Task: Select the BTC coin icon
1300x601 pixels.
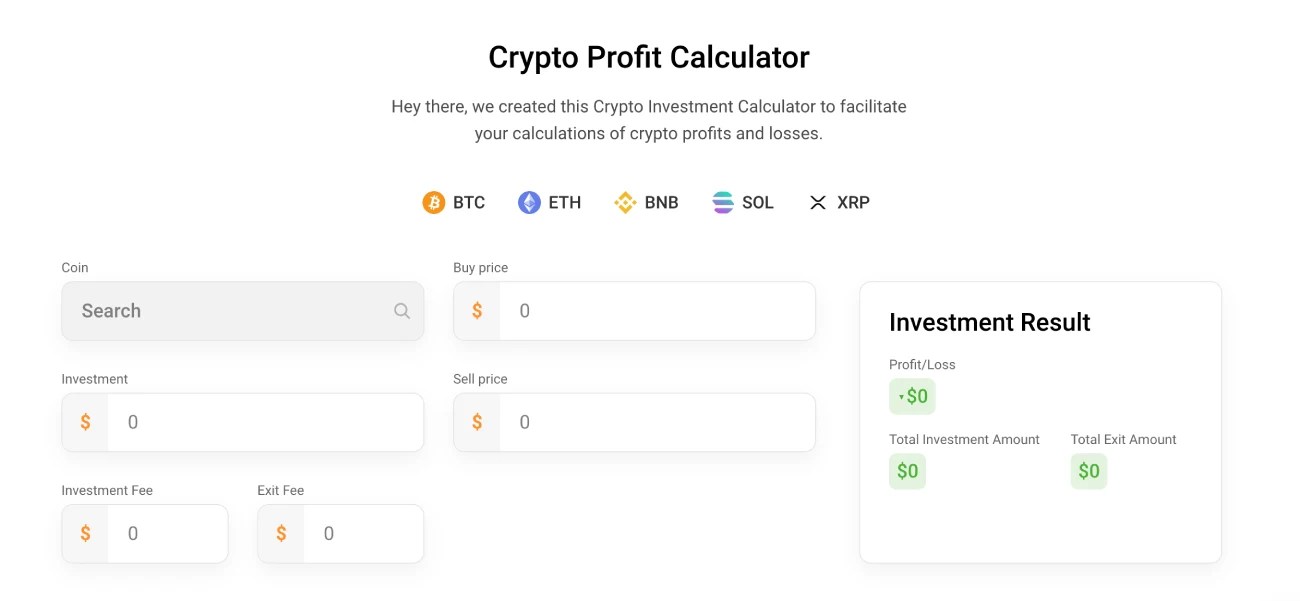Action: [x=434, y=202]
